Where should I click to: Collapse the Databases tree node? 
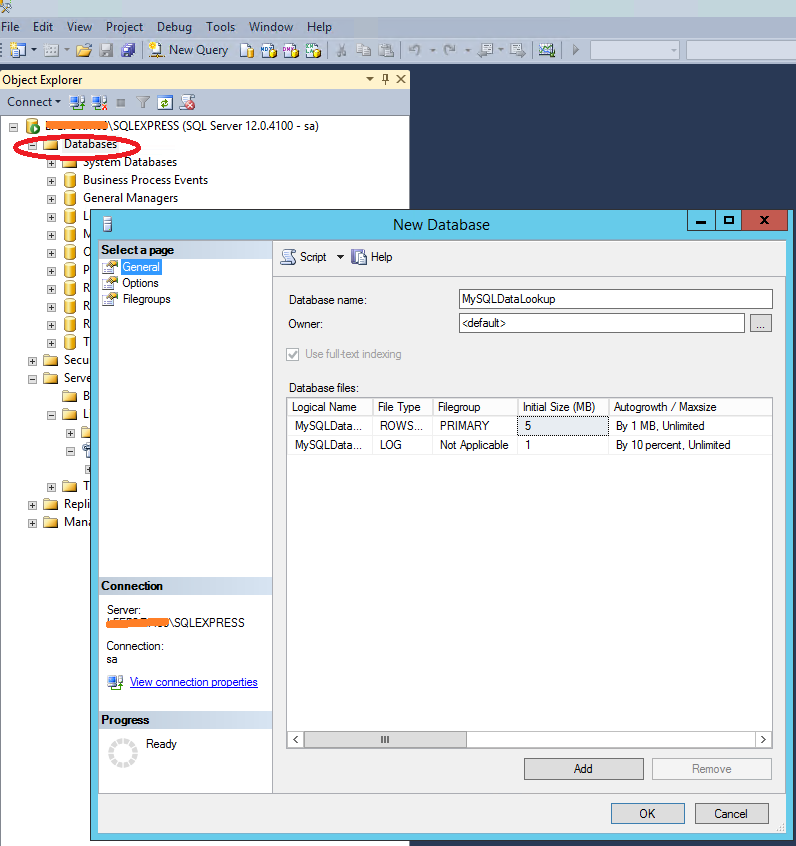[x=32, y=145]
